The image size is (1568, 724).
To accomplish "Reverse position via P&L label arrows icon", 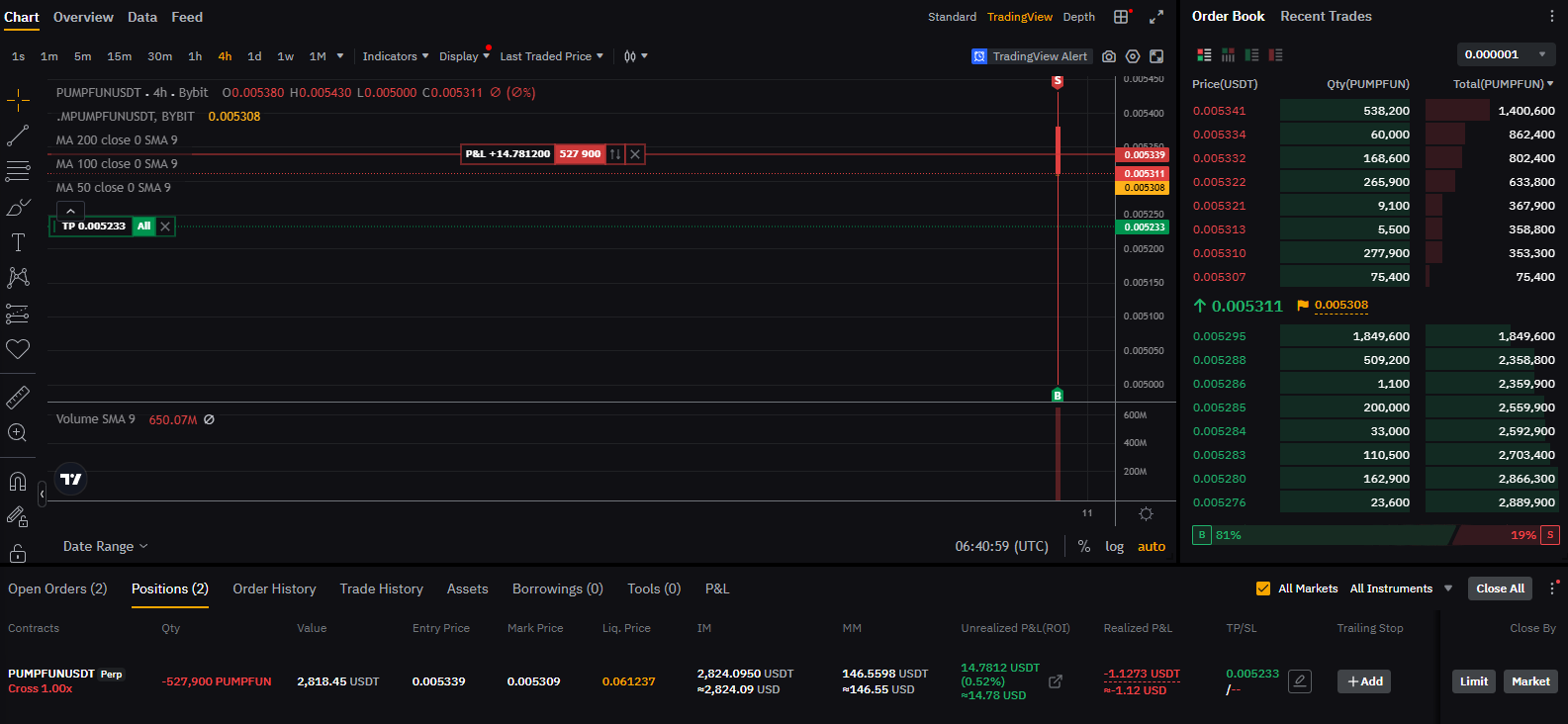I will (615, 154).
